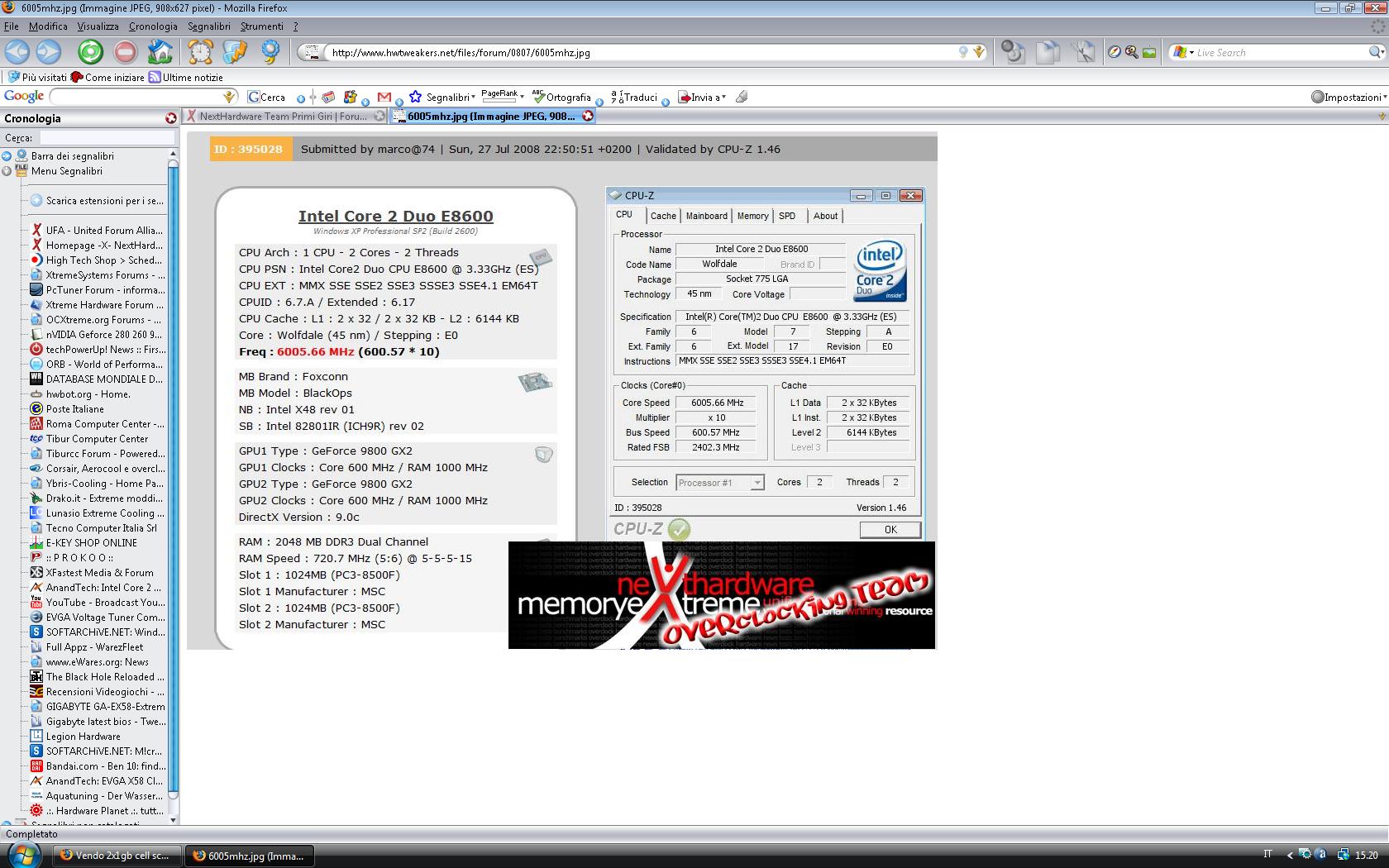Open the Invia a dropdown
This screenshot has height=868, width=1389.
[x=703, y=97]
